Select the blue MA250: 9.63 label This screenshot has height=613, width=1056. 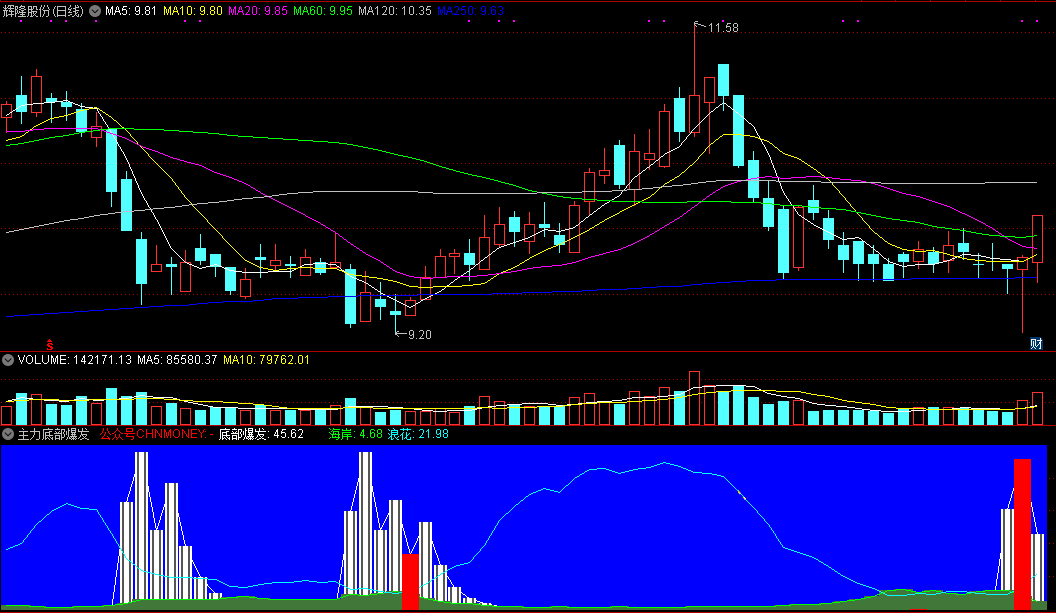tap(470, 11)
